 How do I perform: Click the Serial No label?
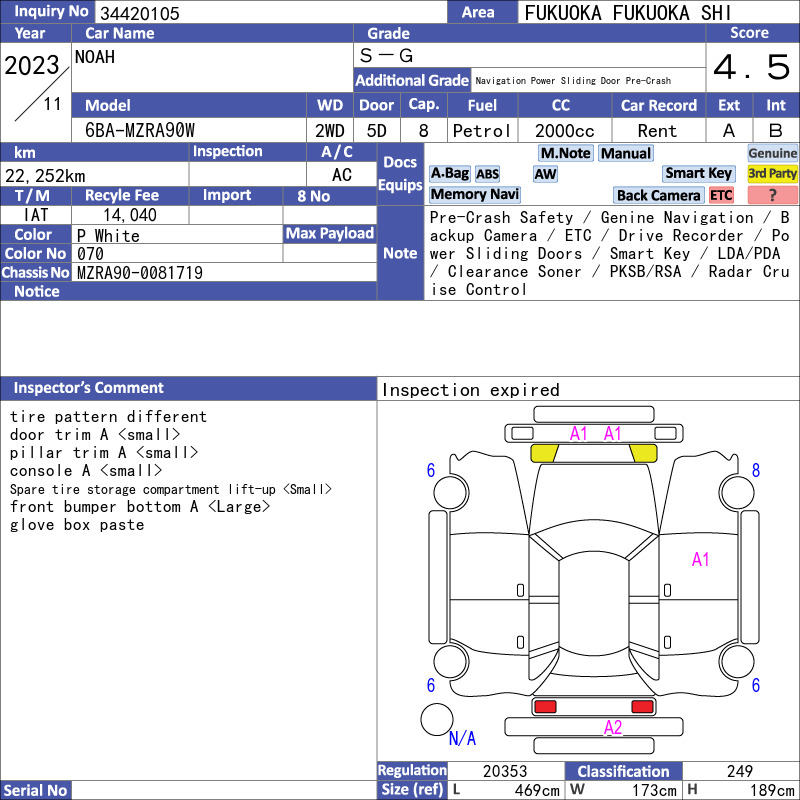pos(35,790)
